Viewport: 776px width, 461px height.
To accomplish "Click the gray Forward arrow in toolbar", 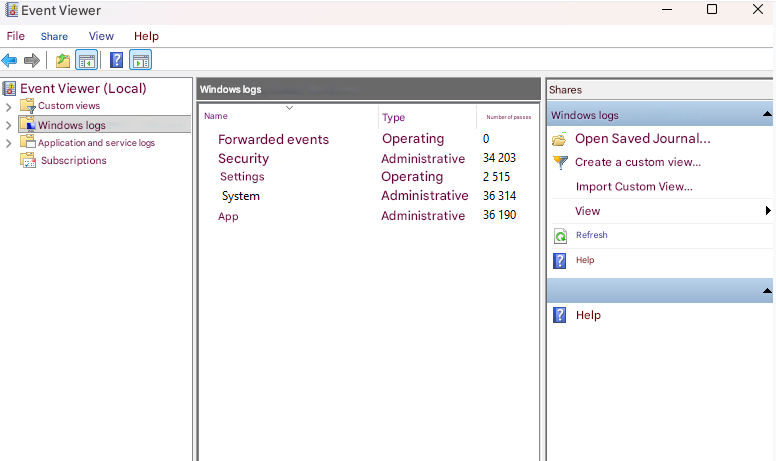I will click(x=32, y=60).
